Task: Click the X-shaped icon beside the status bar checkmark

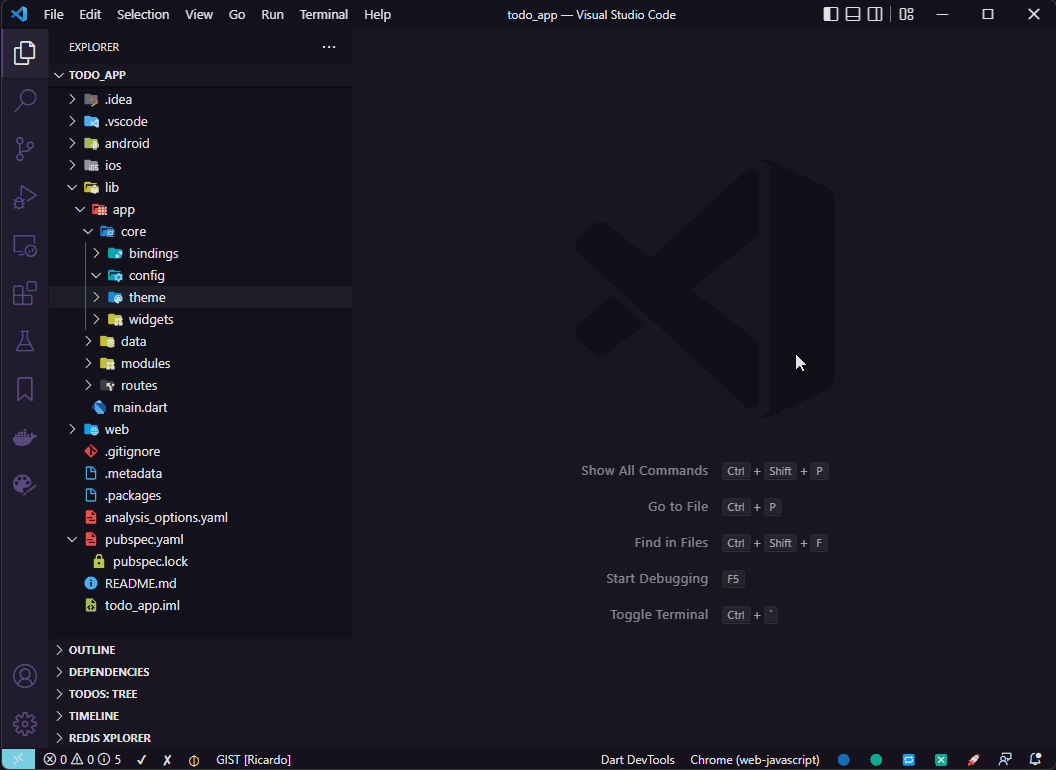Action: click(167, 759)
